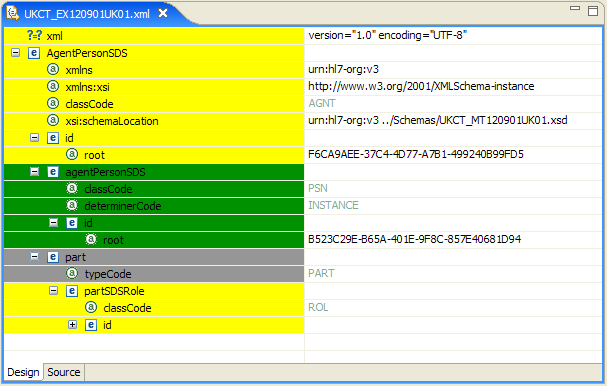Image resolution: width=607 pixels, height=386 pixels.
Task: Click the PSN classCode value
Action: pos(318,188)
